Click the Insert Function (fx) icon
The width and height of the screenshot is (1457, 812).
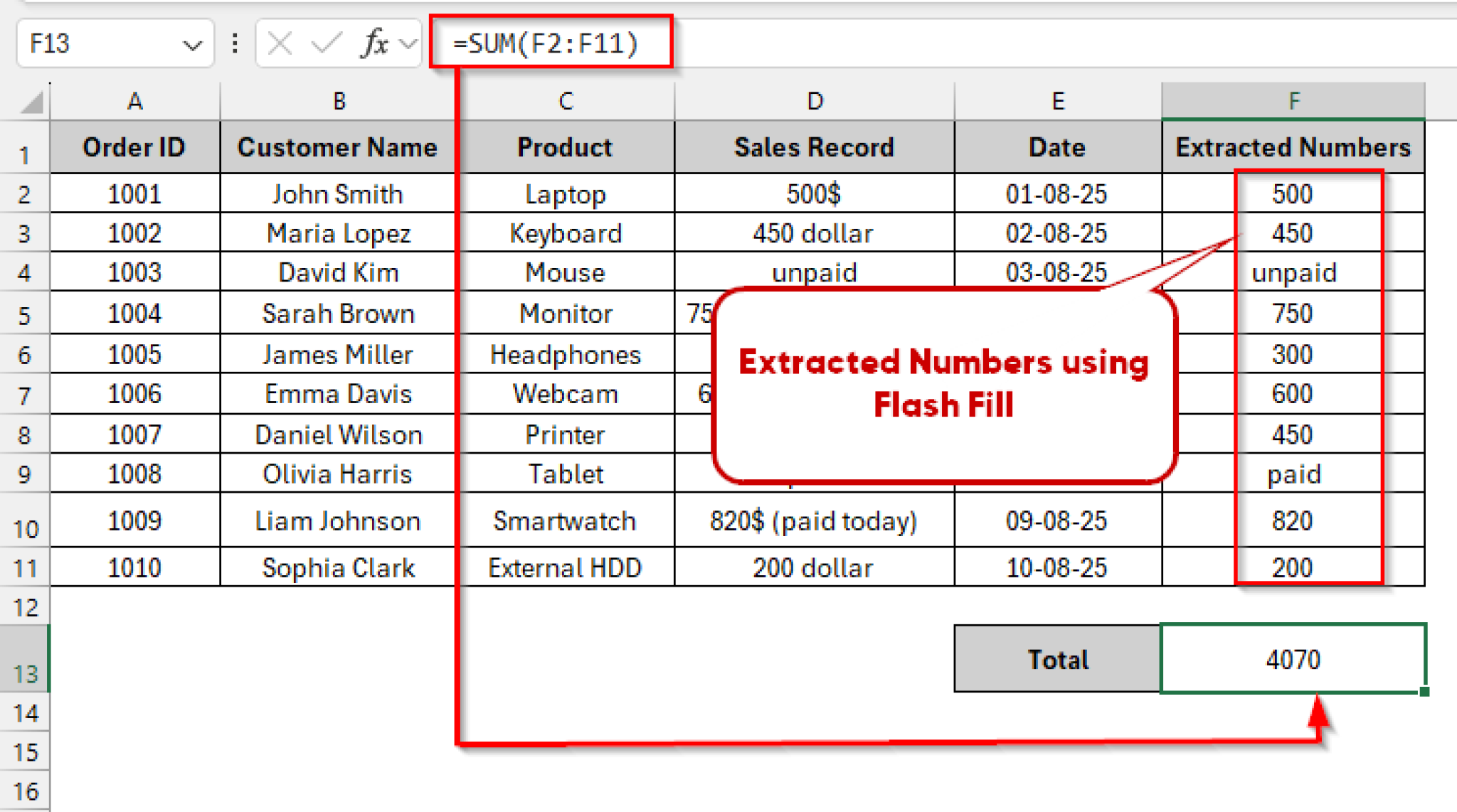point(375,44)
